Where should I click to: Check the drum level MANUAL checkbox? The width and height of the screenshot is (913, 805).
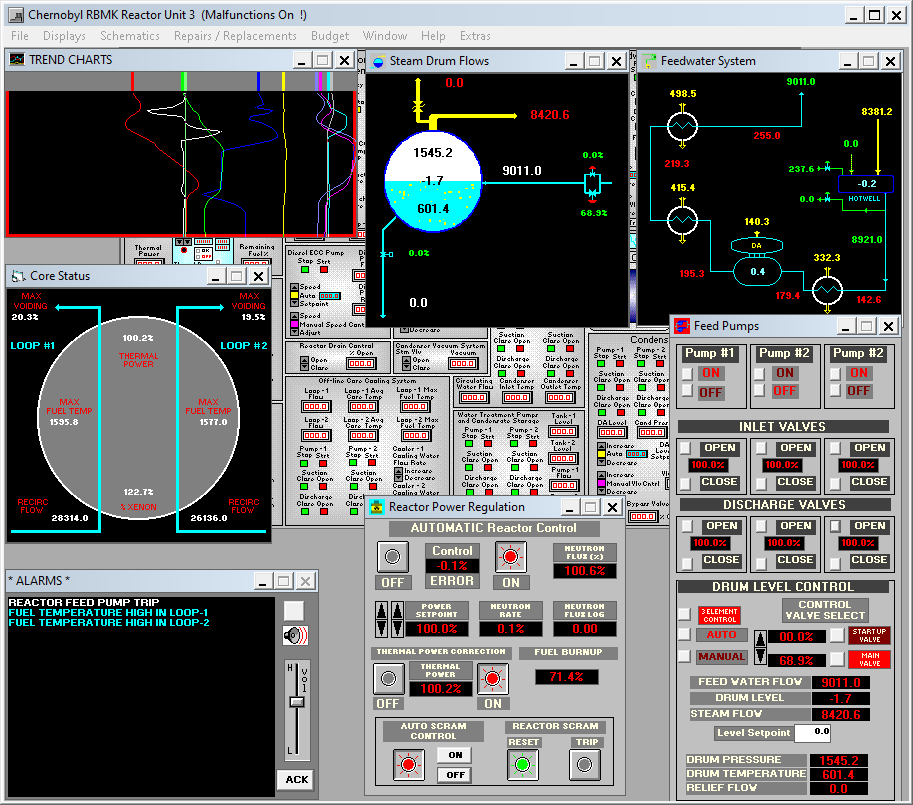pos(684,657)
